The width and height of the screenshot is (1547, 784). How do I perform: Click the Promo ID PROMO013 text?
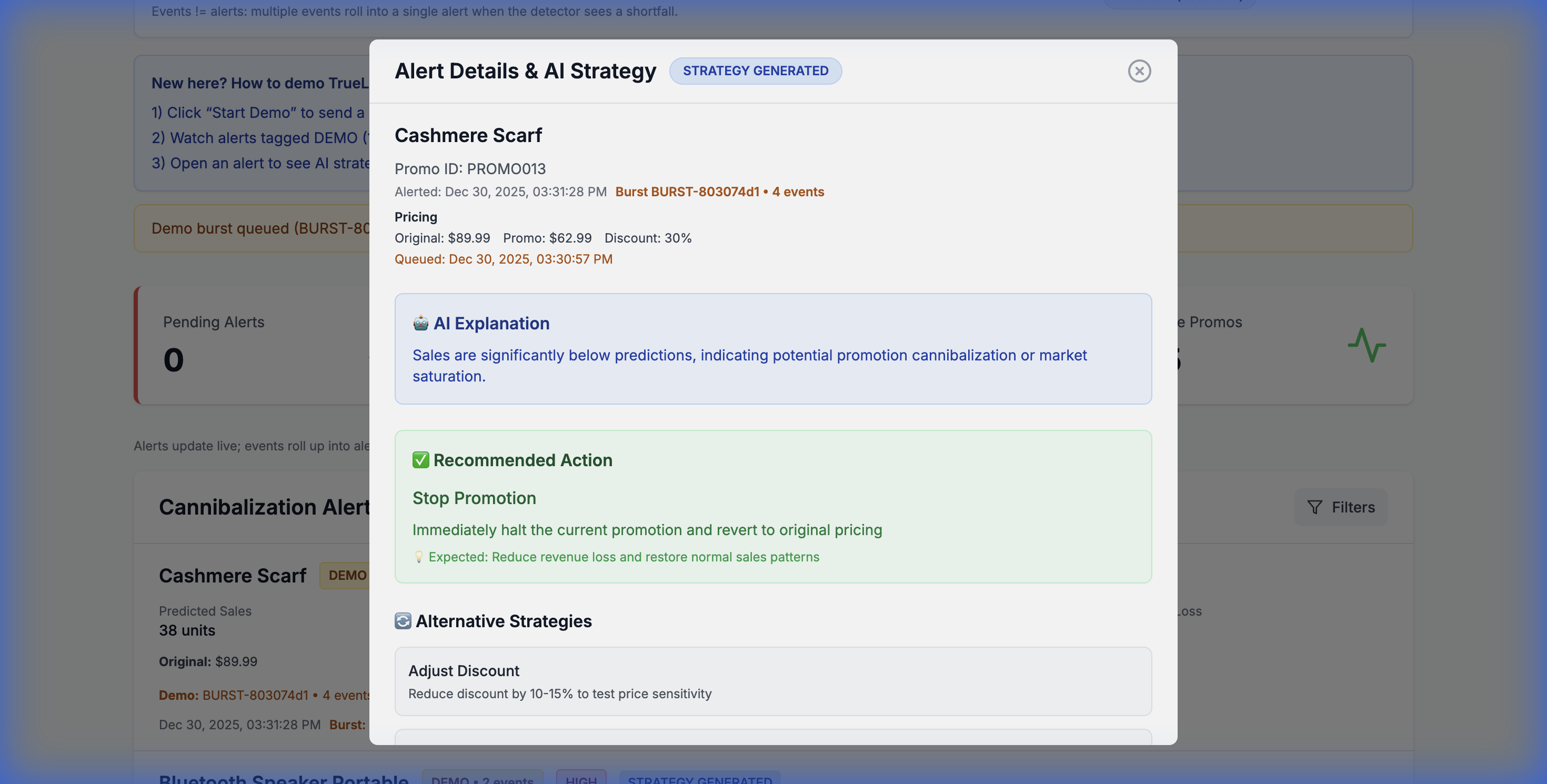click(x=469, y=169)
